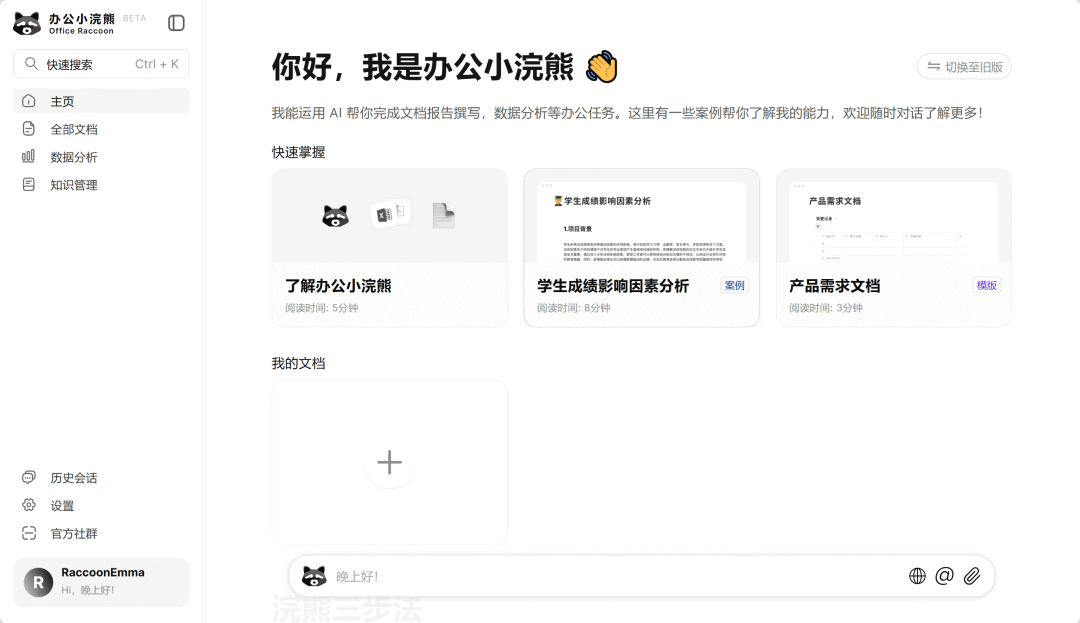Click the 案例 tag on the analysis card
The width and height of the screenshot is (1080, 623).
pyautogui.click(x=735, y=285)
